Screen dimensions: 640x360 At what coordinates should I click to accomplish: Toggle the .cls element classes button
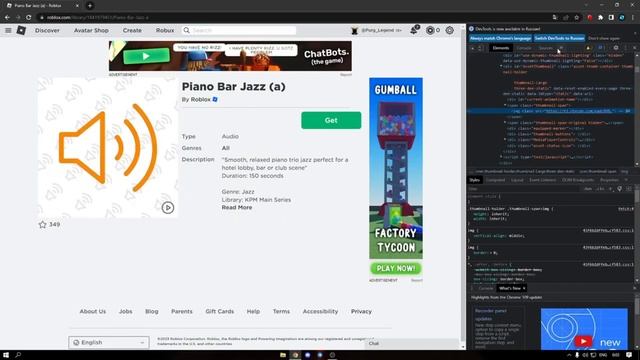600,189
